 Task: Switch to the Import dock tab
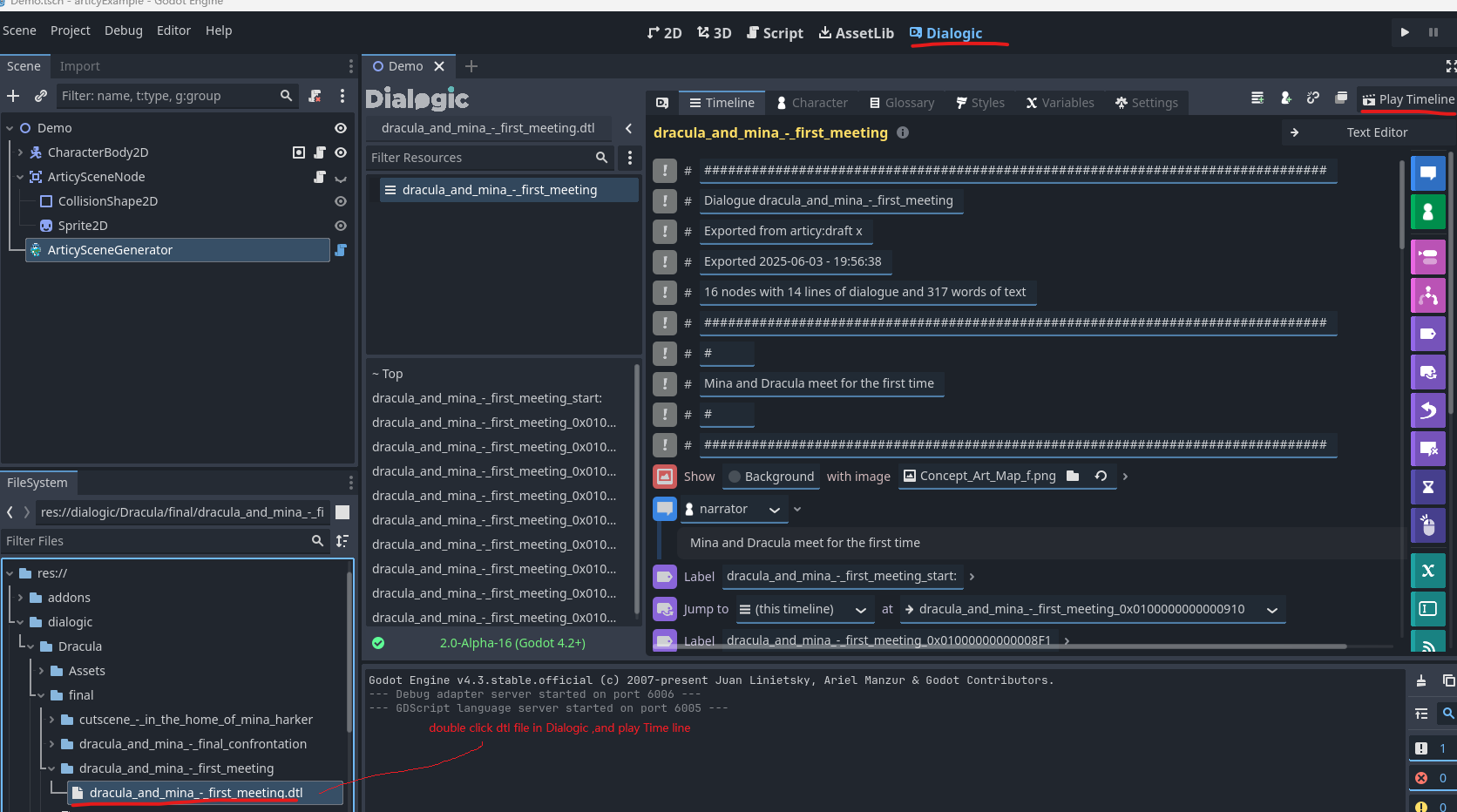(x=79, y=66)
